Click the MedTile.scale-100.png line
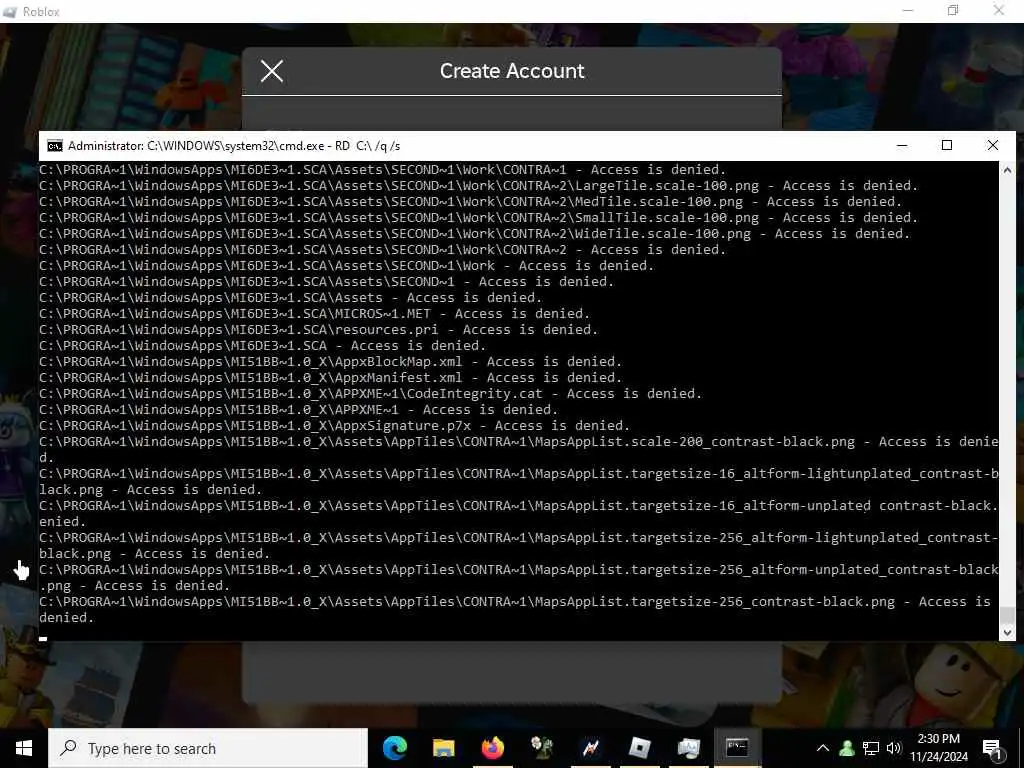Screen dimensions: 1024x768 (x=470, y=202)
